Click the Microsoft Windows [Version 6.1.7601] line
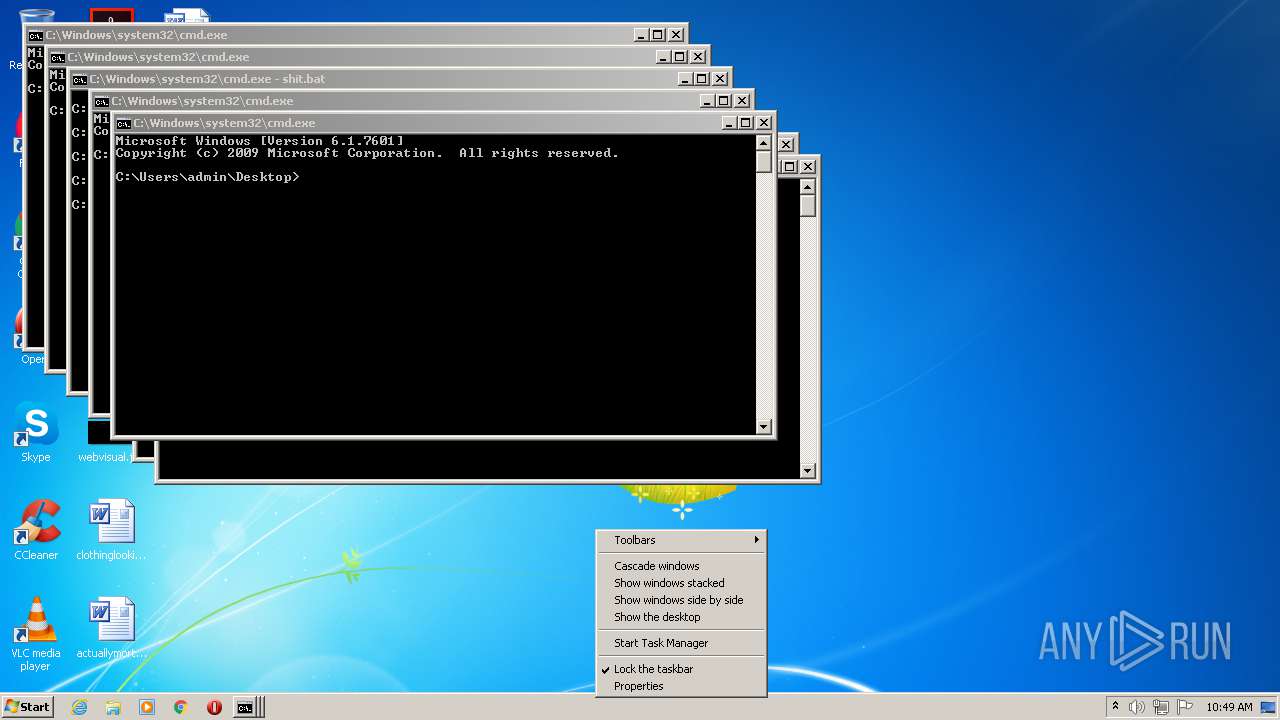Image resolution: width=1280 pixels, height=720 pixels. 260,141
